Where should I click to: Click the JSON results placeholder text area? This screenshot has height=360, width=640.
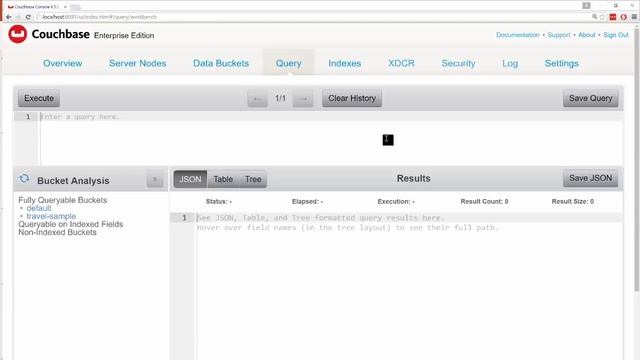(x=409, y=286)
